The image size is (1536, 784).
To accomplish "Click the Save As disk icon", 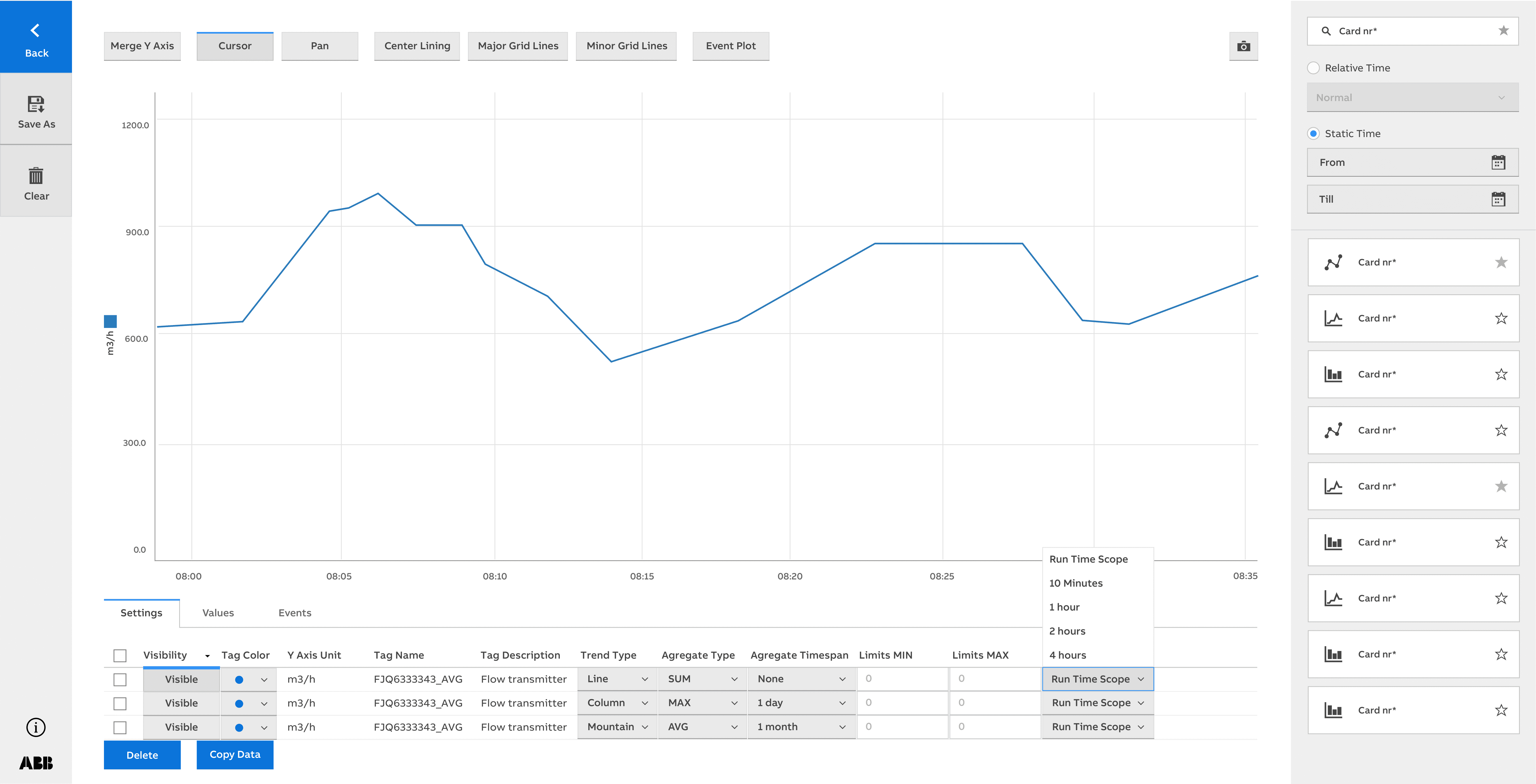I will coord(36,104).
